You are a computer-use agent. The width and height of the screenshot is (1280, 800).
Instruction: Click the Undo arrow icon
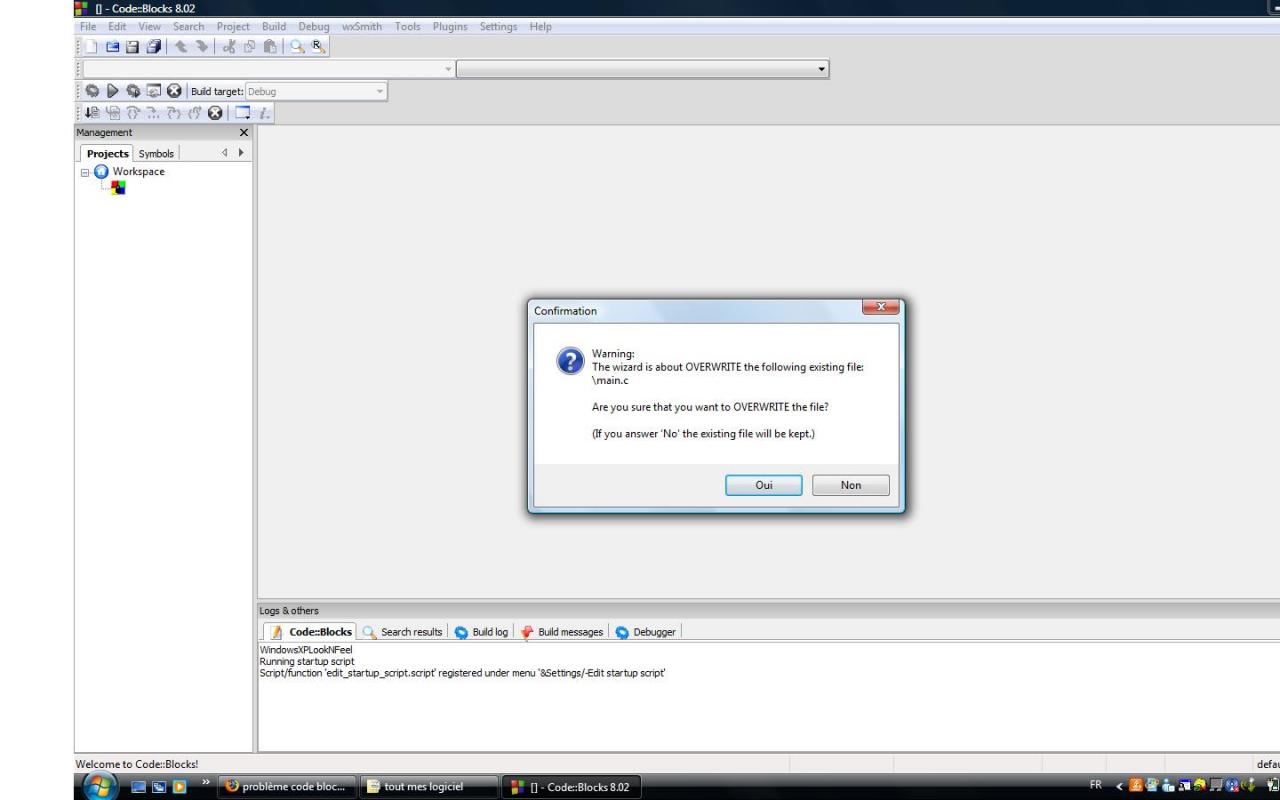point(181,46)
